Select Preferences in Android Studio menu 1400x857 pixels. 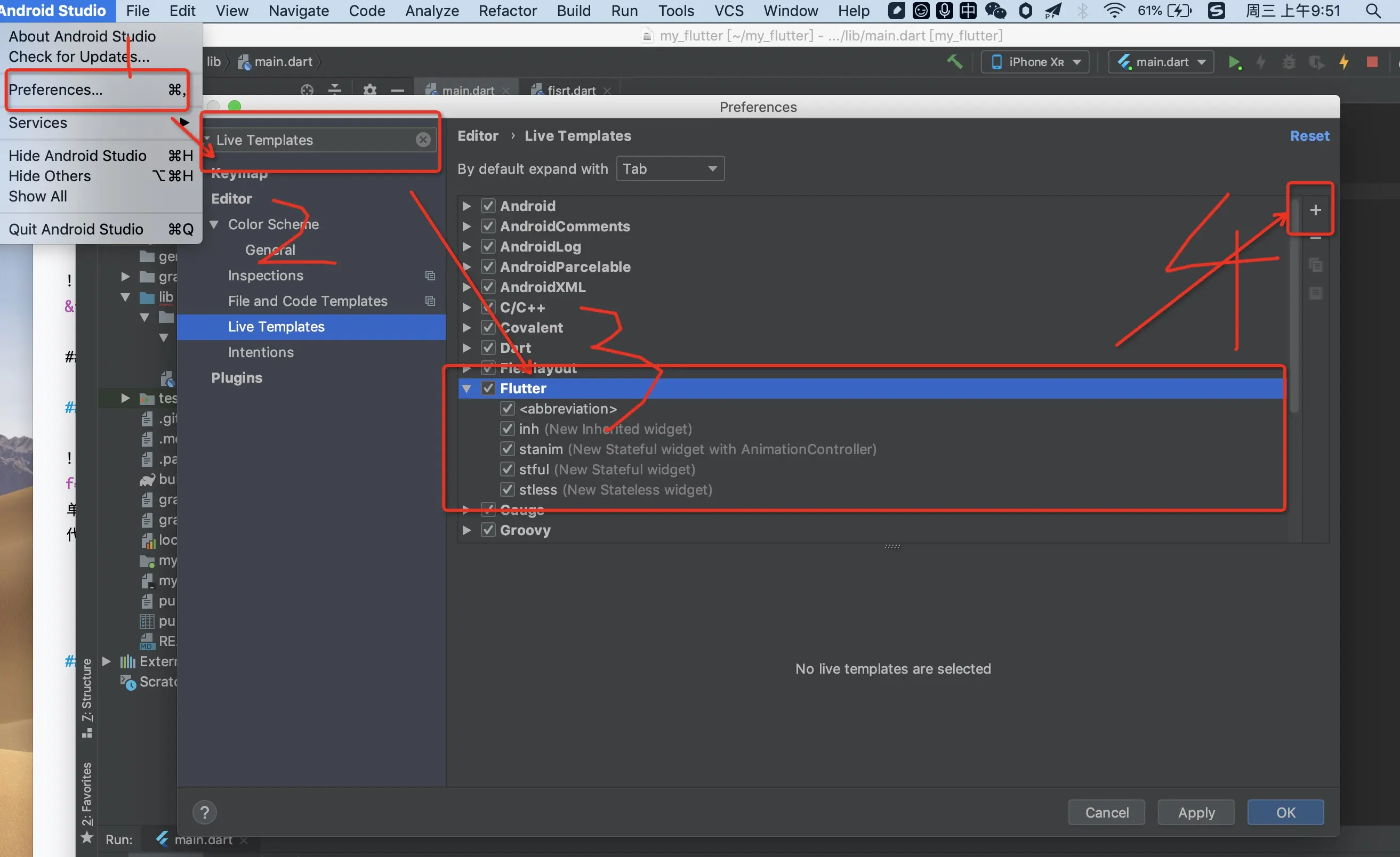click(x=55, y=90)
